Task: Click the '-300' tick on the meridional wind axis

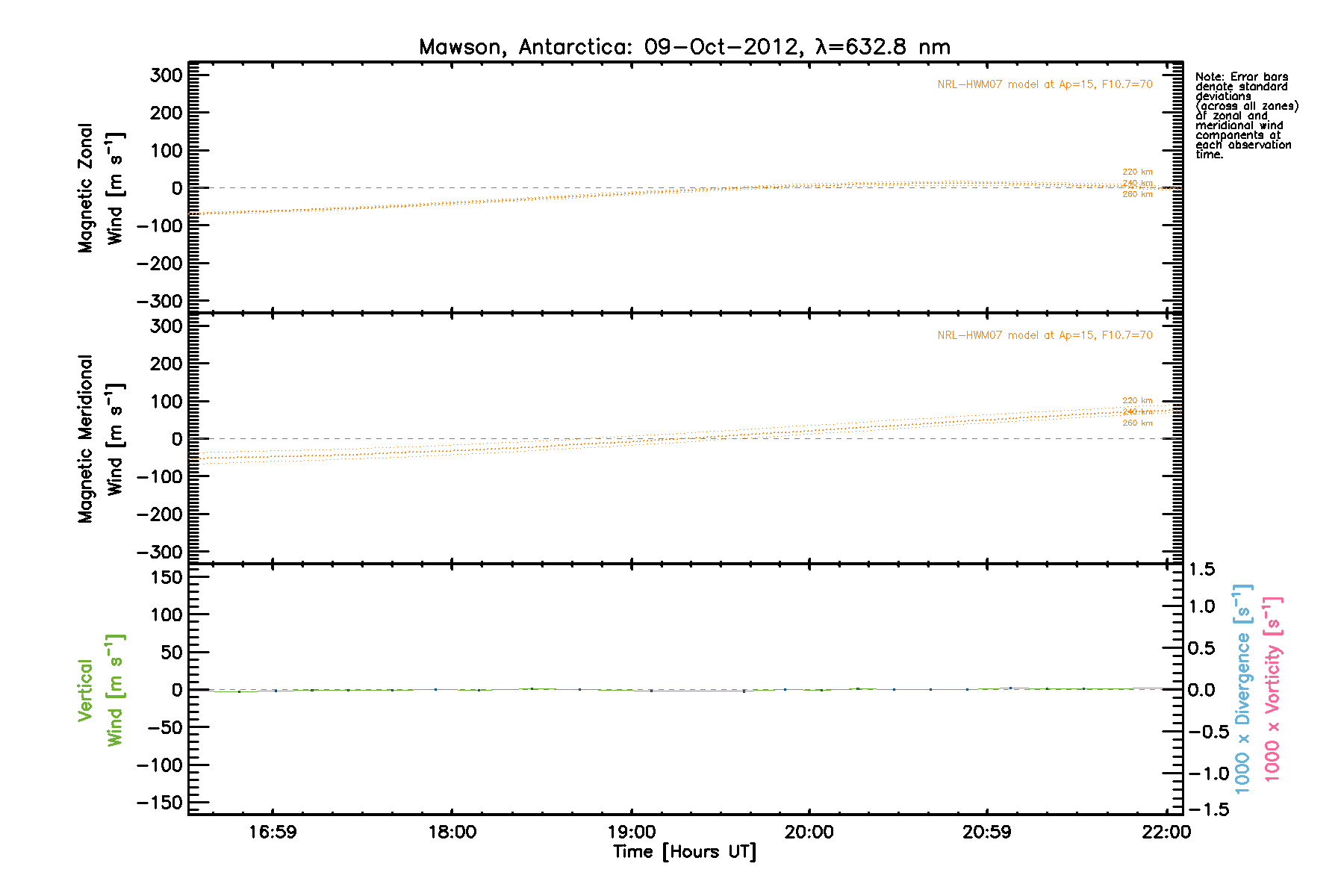Action: (159, 552)
